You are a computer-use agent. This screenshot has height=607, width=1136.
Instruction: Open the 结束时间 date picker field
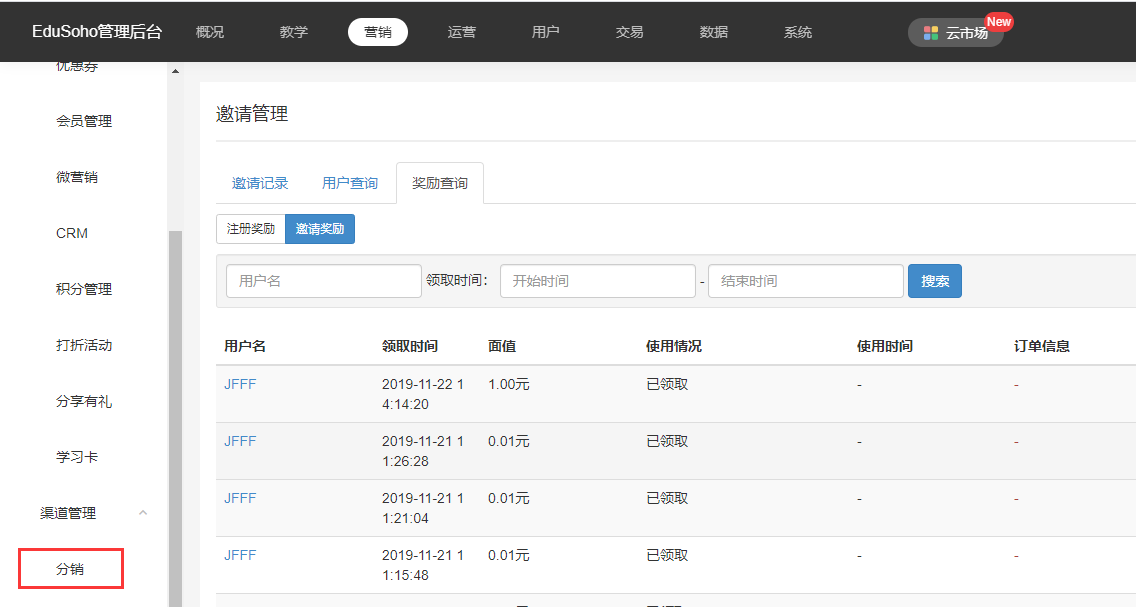(x=806, y=281)
